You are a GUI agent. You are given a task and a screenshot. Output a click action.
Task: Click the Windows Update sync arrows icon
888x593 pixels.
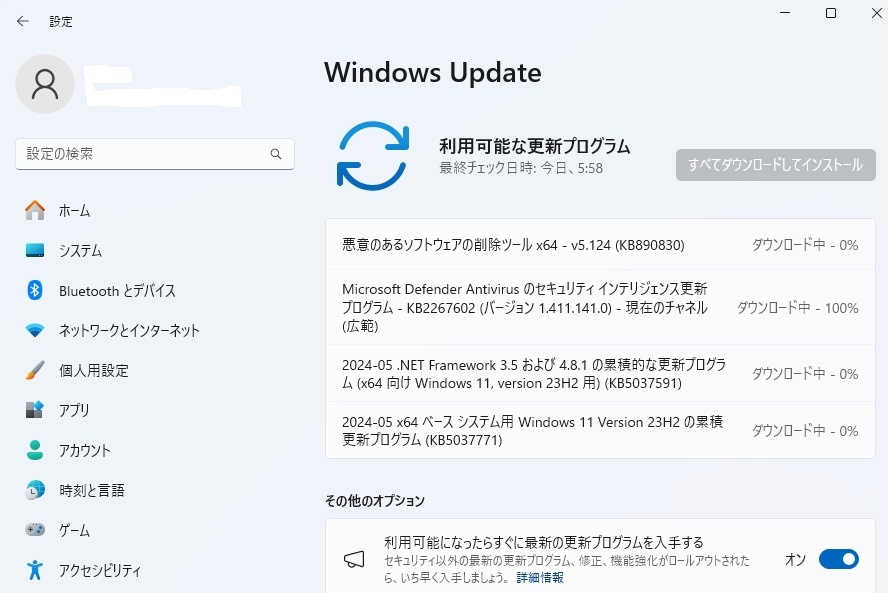coord(372,155)
